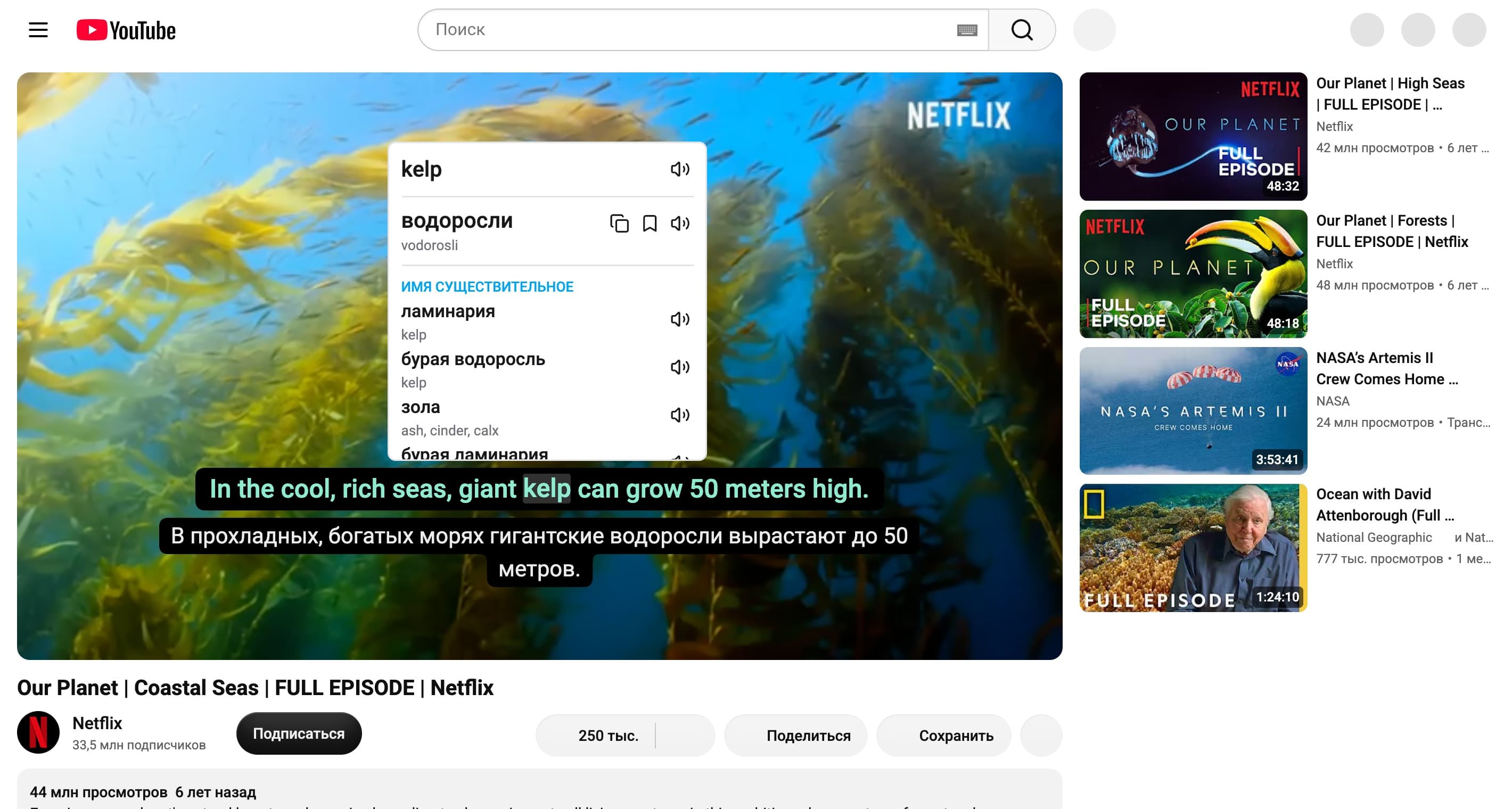The image size is (1512, 809).
Task: Select the David Attenborough Ocean thumbnail
Action: [1193, 548]
